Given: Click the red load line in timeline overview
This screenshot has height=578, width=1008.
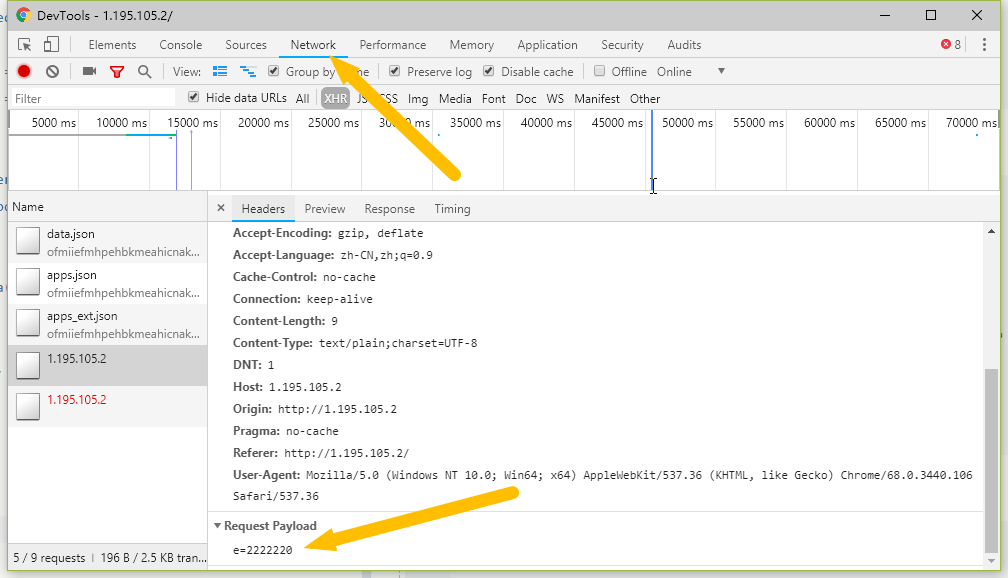Looking at the screenshot, I should [192, 159].
